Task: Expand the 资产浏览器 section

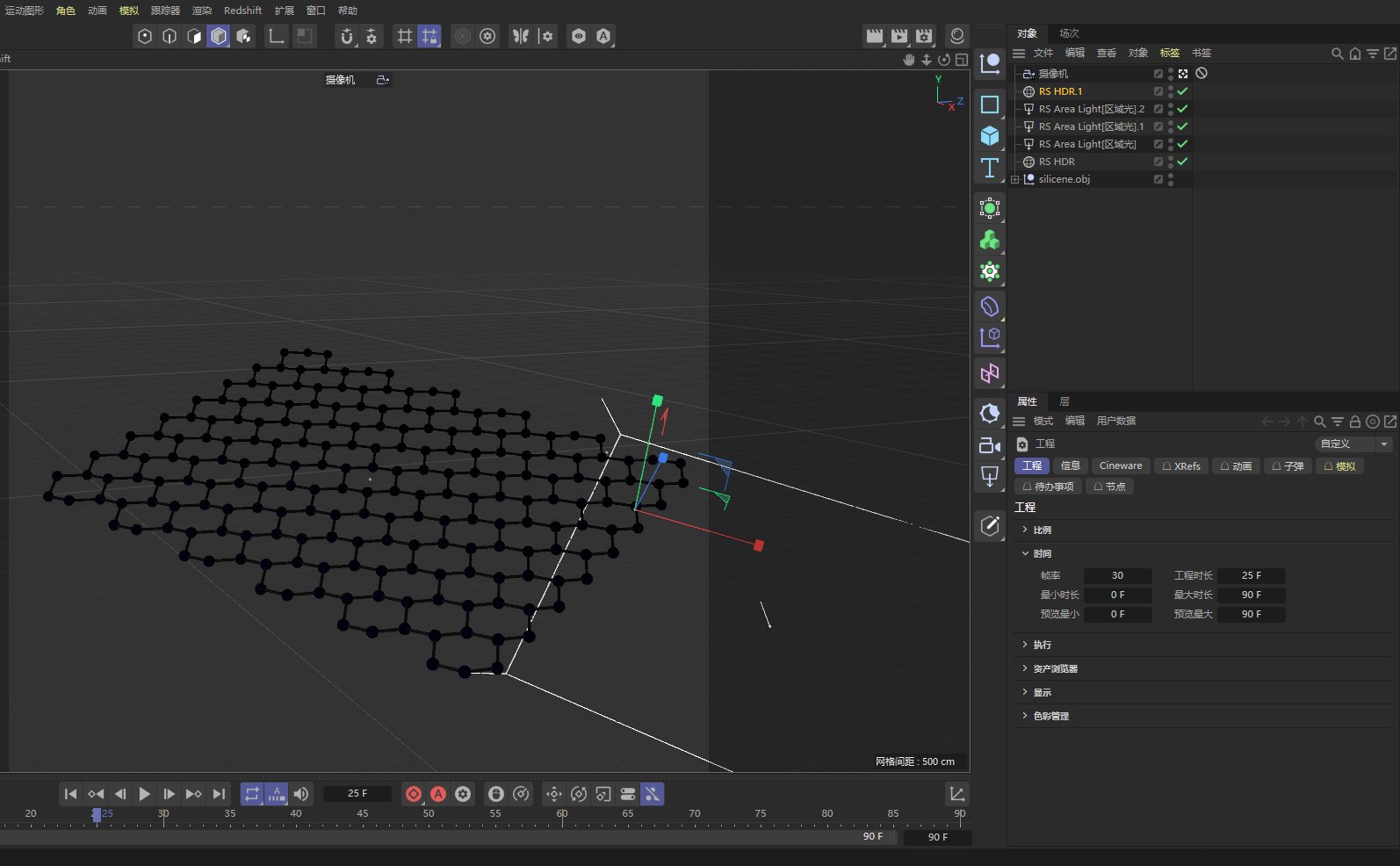Action: [1025, 668]
